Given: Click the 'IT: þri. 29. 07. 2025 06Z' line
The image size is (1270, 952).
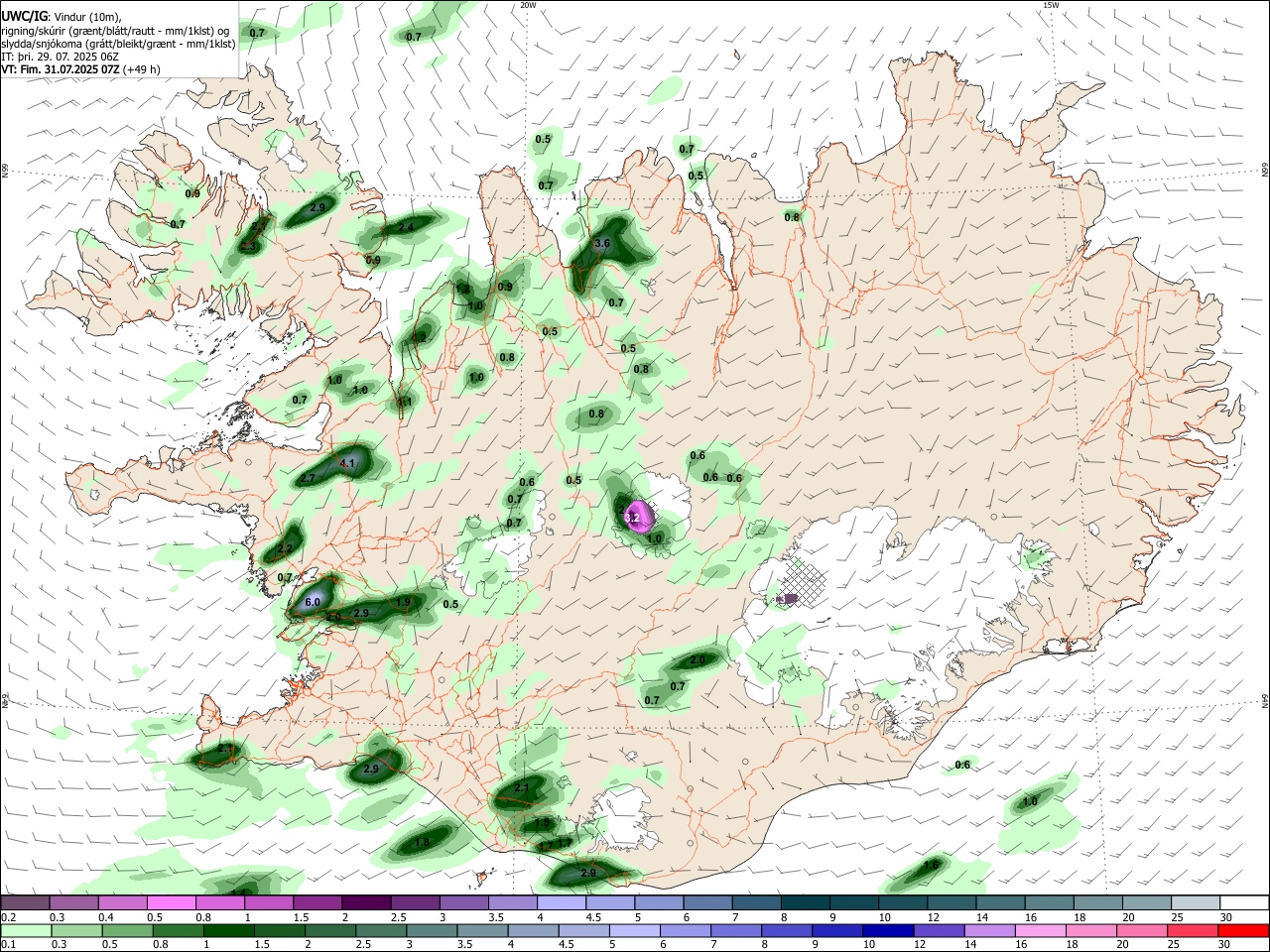Looking at the screenshot, I should tap(61, 57).
